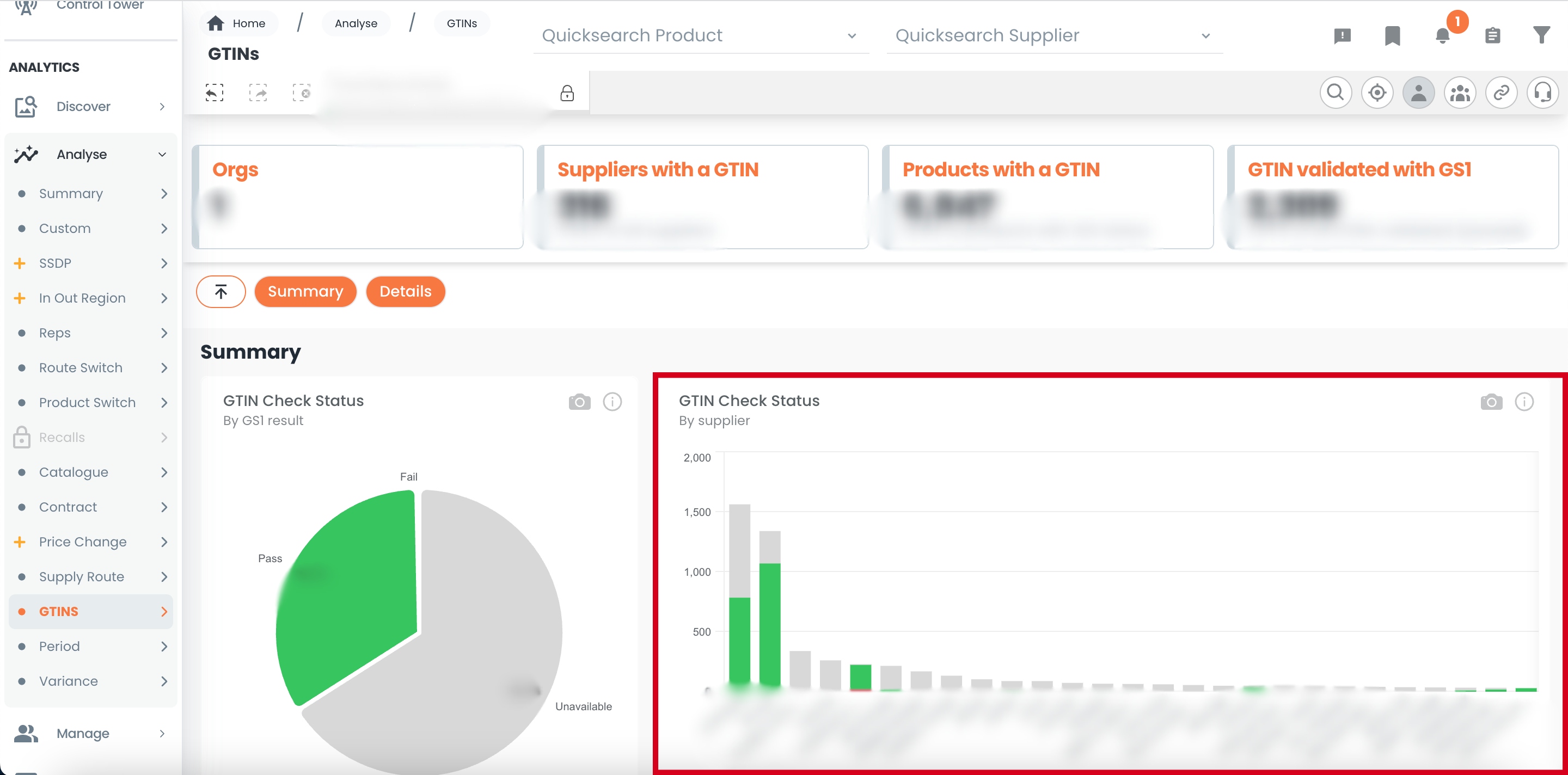Click the Recalls padlock icon
Viewport: 1568px width, 775px height.
click(22, 438)
